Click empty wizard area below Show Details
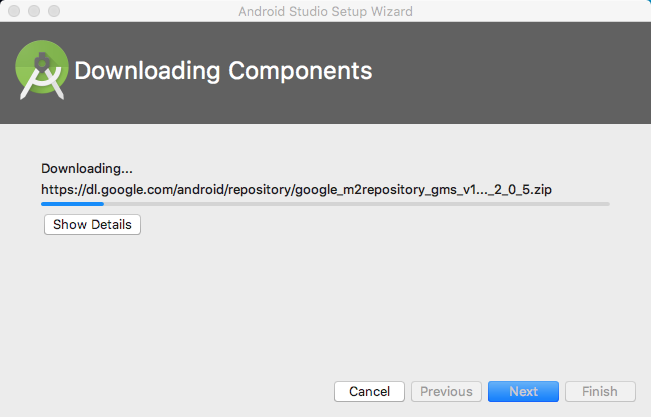 [325, 300]
